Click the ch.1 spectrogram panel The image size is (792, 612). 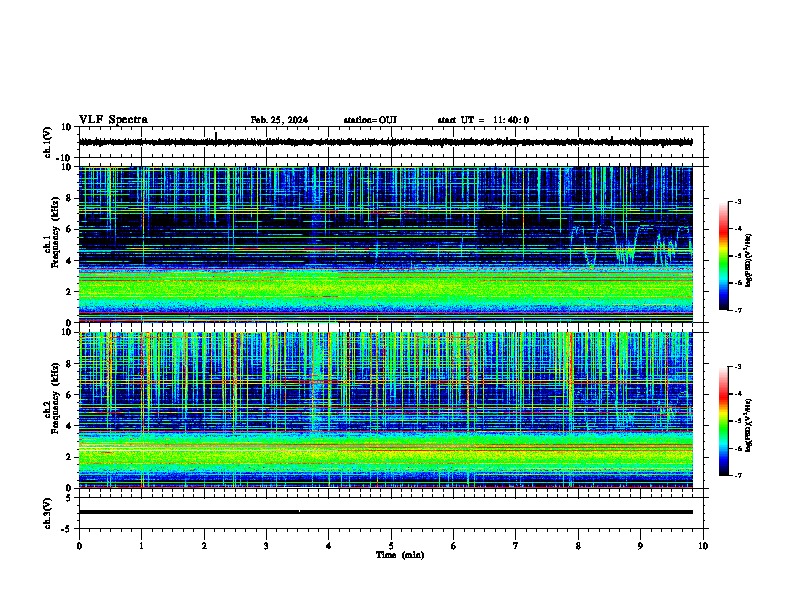click(386, 244)
